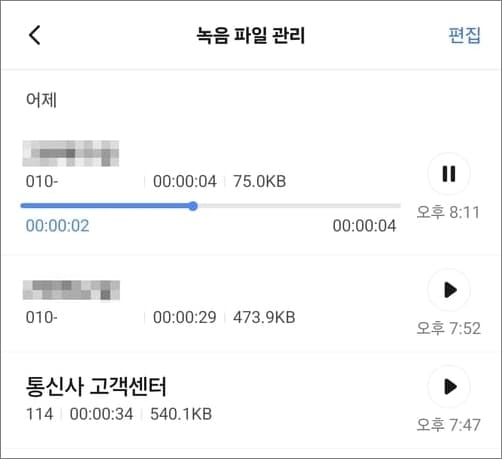Play the 통신사 고객센터 recording
Image resolution: width=502 pixels, height=459 pixels.
(x=449, y=386)
